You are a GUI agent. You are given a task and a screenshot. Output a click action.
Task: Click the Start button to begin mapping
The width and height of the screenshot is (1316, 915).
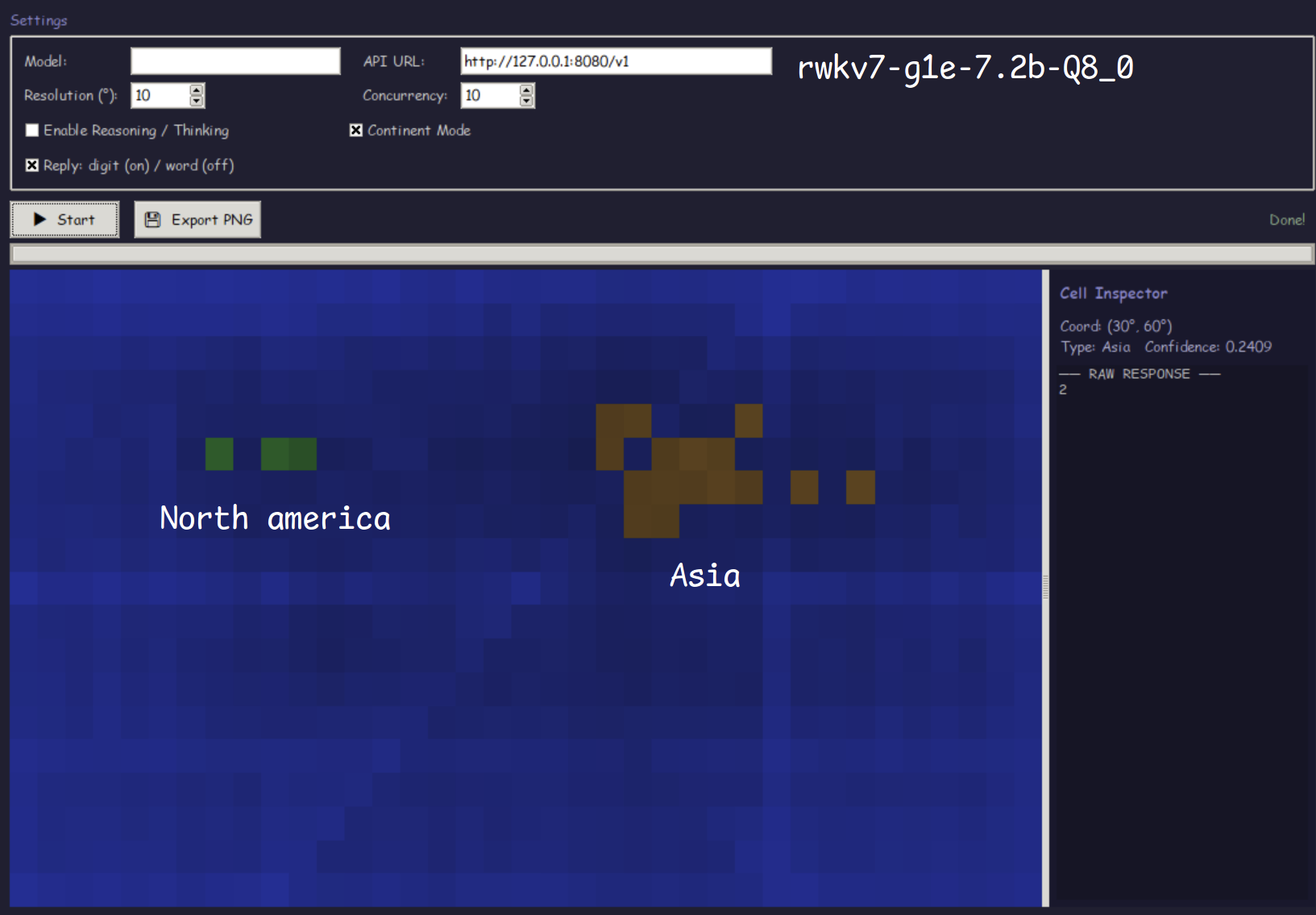pyautogui.click(x=64, y=219)
